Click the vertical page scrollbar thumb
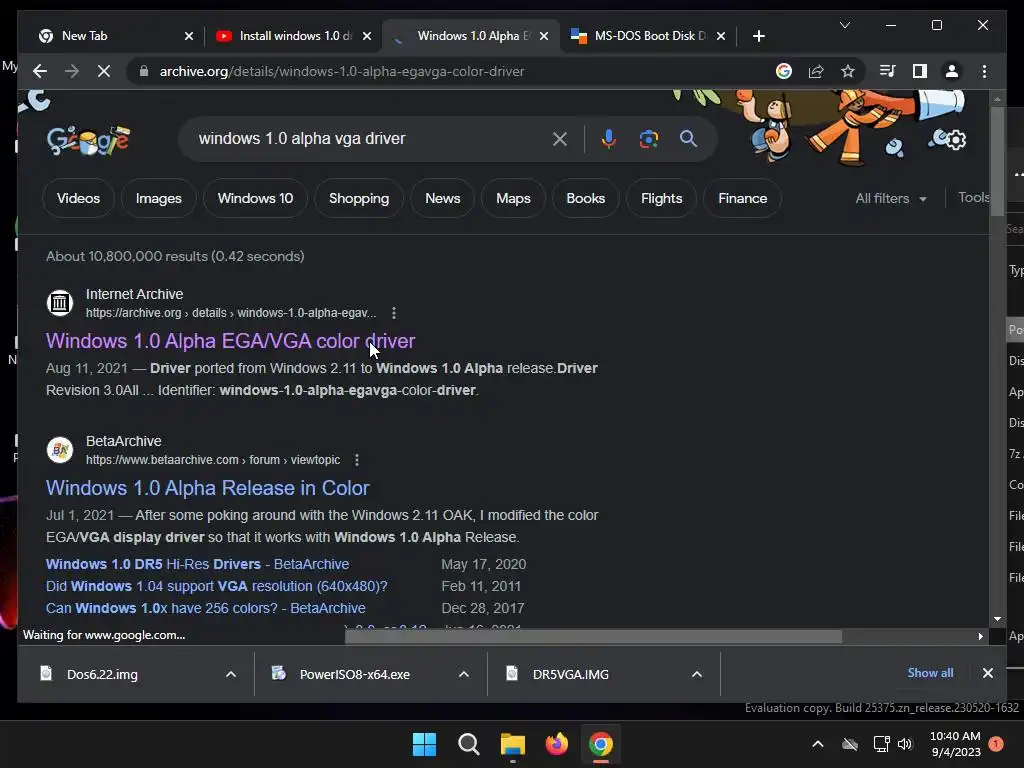1024x768 pixels. pyautogui.click(x=997, y=161)
